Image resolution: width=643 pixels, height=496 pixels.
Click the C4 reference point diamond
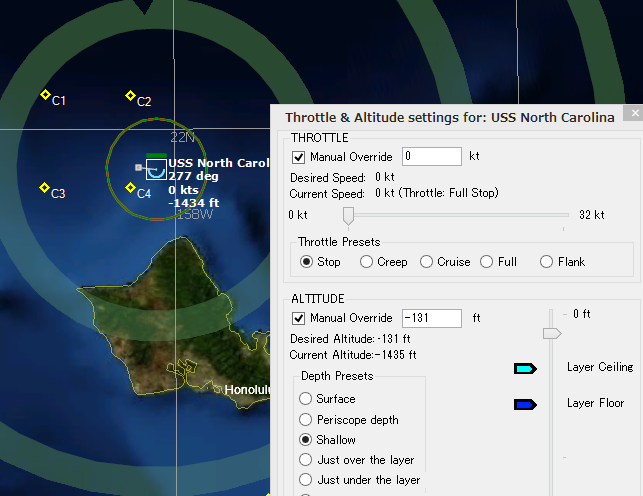[x=130, y=188]
